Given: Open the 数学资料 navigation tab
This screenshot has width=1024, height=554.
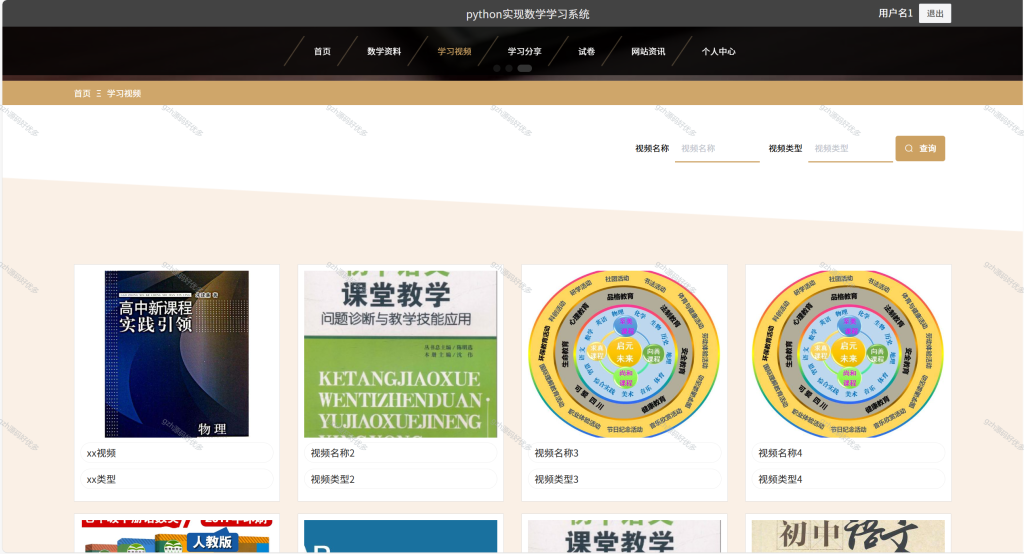Looking at the screenshot, I should pos(383,52).
